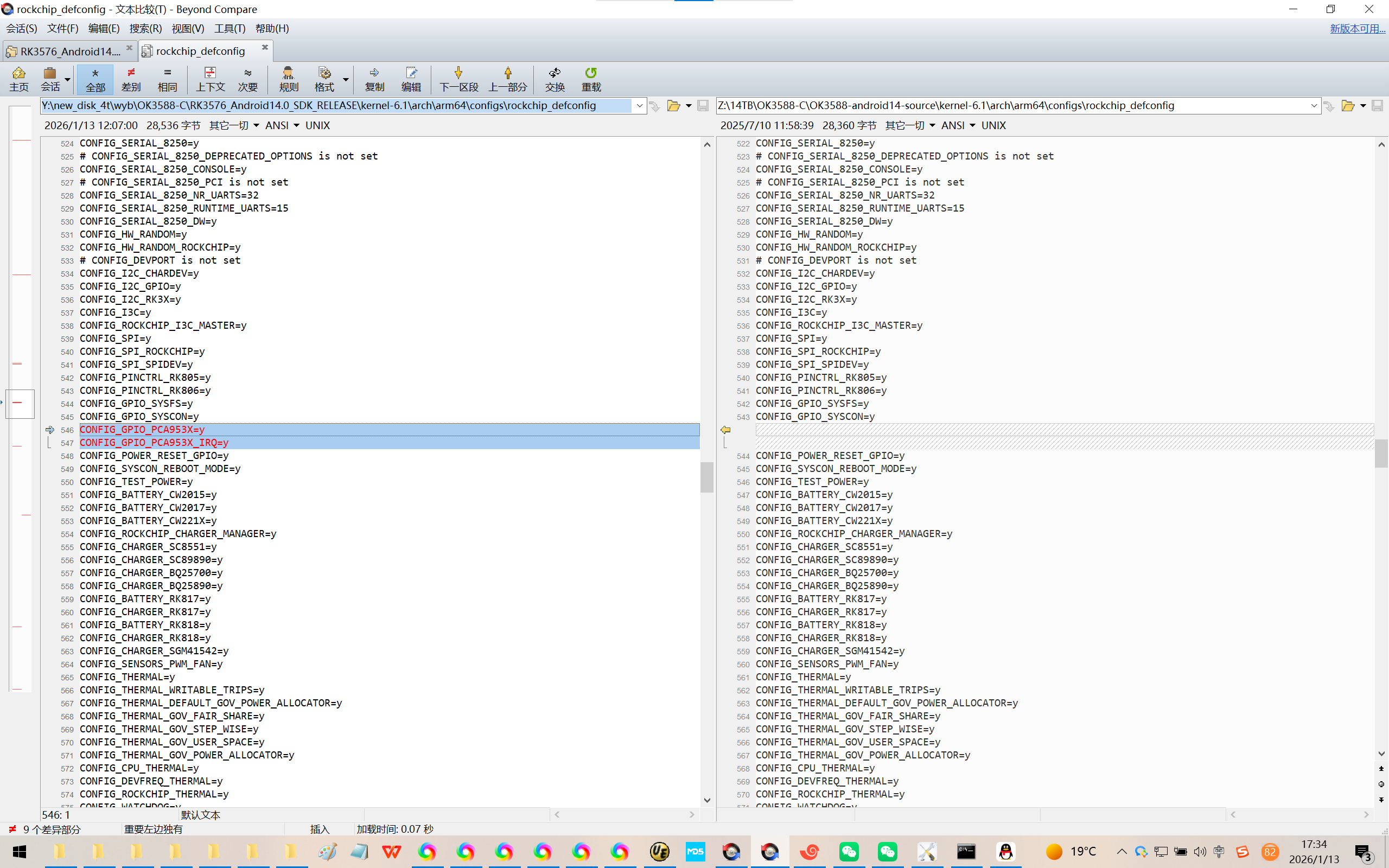
Task: Click the Reload (重载) toolbar icon
Action: point(591,79)
